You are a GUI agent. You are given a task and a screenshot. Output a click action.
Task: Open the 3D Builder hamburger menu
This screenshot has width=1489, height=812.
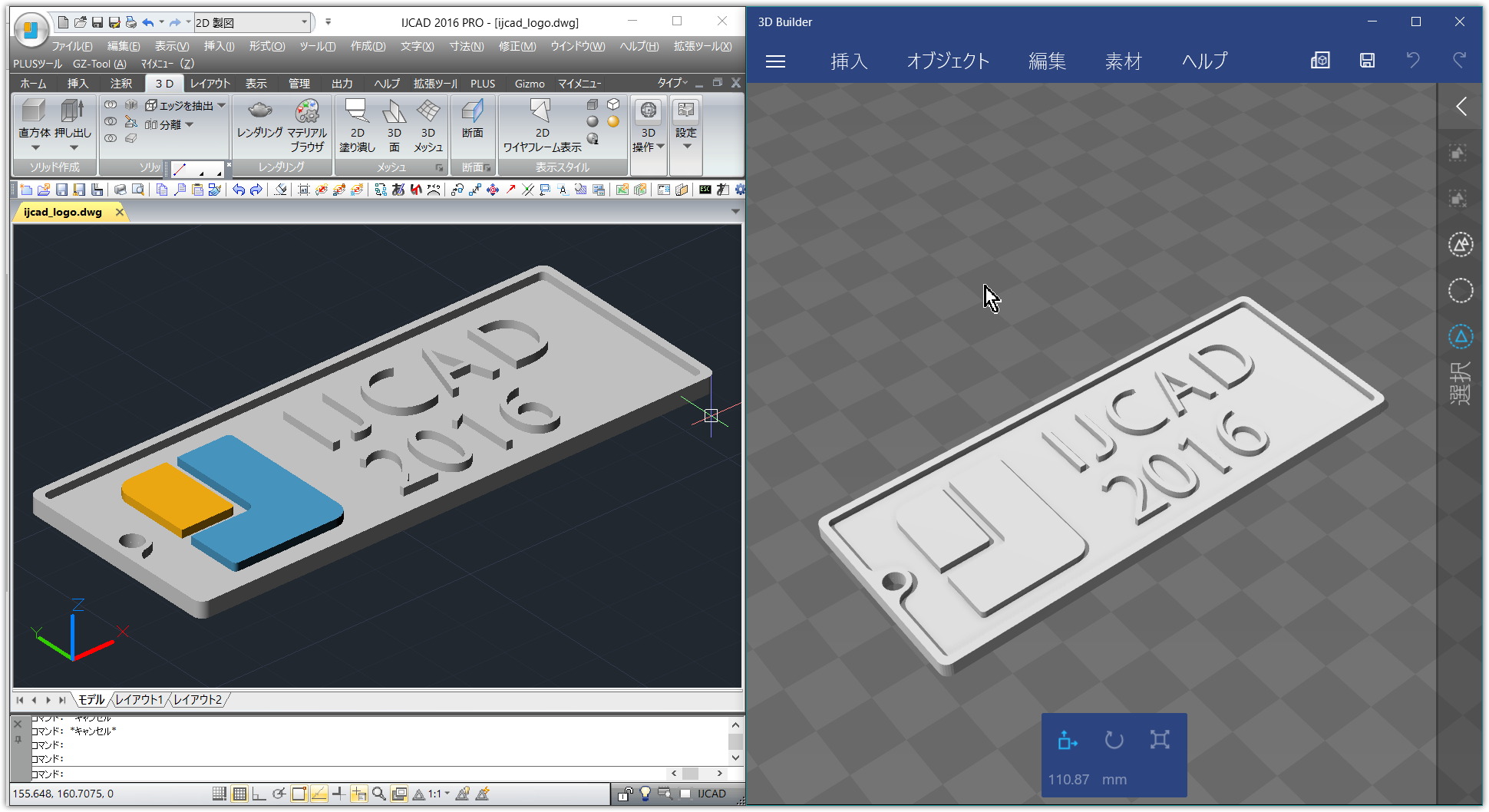coord(776,61)
